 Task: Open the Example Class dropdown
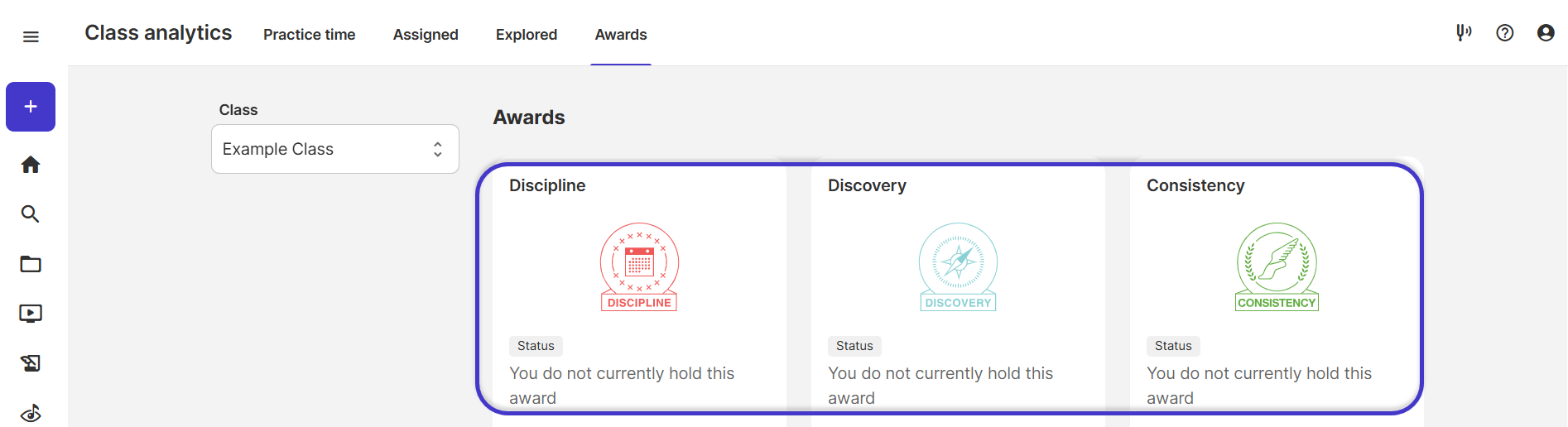click(335, 149)
